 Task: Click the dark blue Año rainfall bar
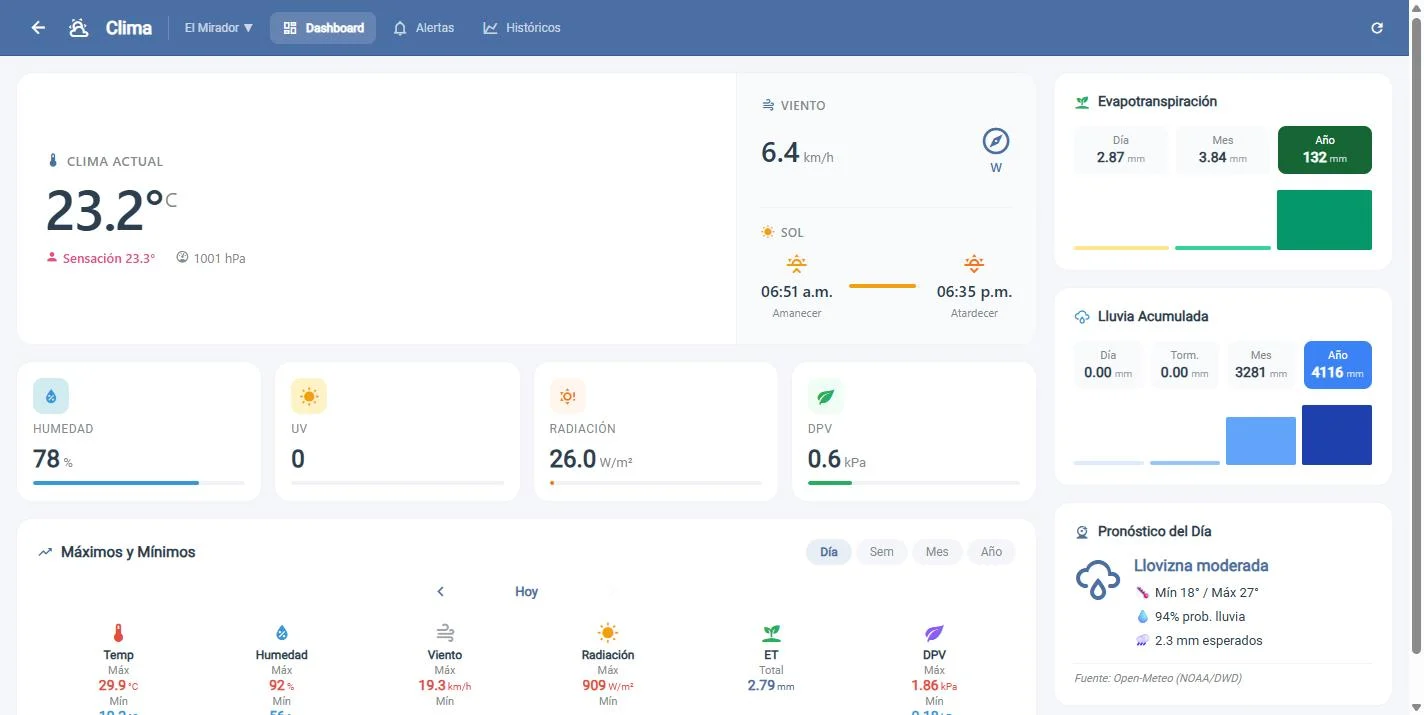1337,435
